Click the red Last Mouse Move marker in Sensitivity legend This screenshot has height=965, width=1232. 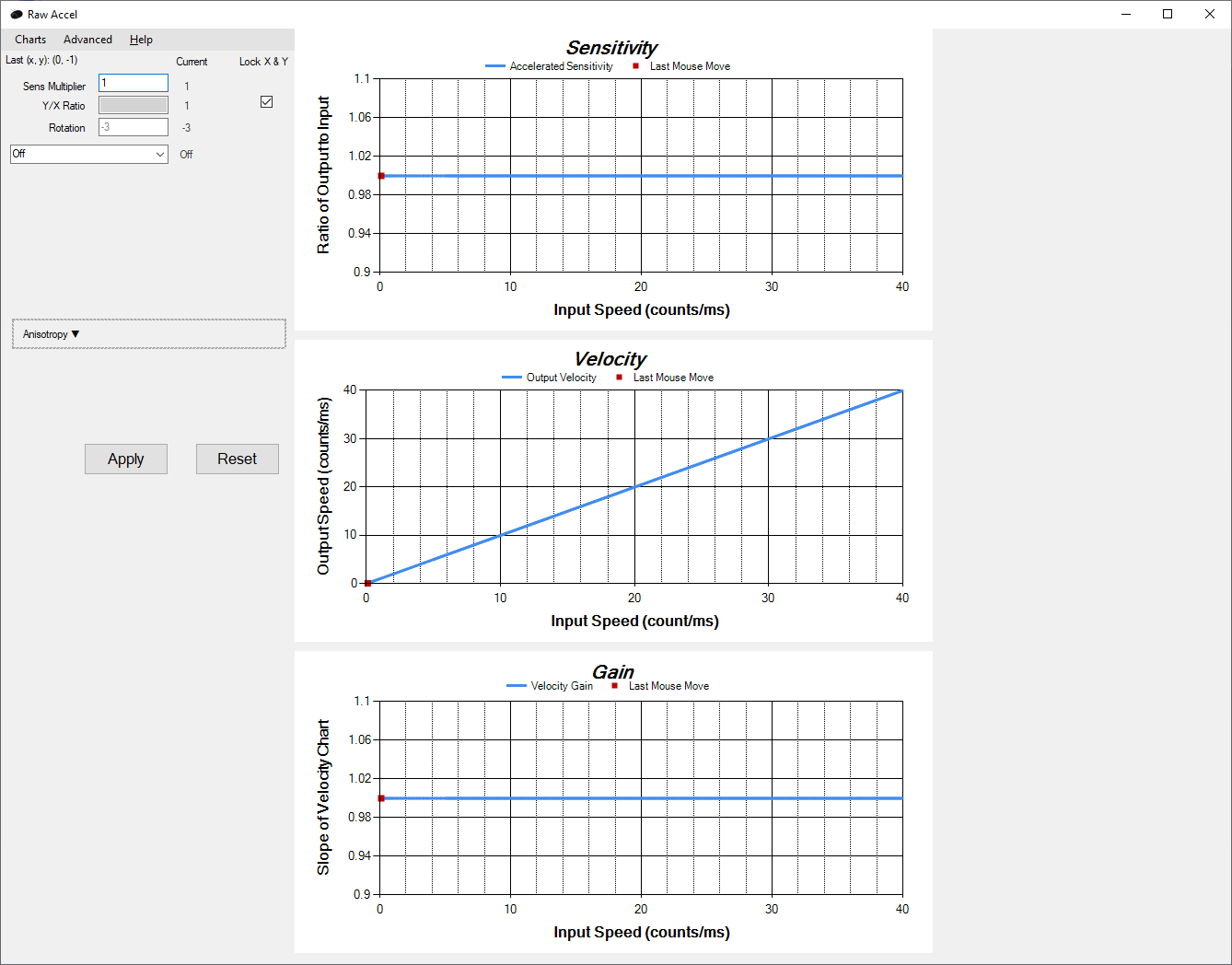coord(635,66)
